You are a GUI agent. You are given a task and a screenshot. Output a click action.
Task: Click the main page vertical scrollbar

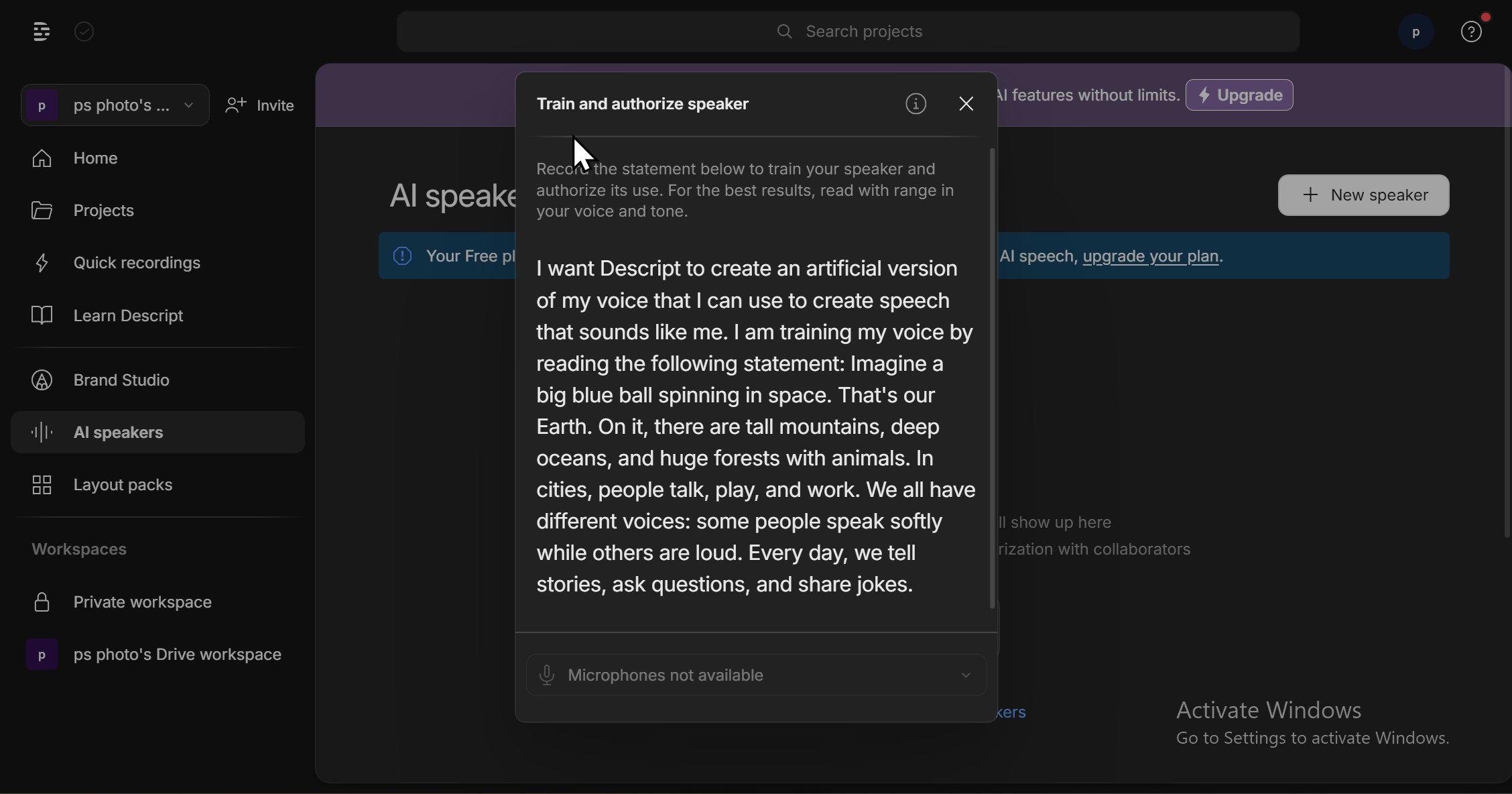pos(1507,302)
